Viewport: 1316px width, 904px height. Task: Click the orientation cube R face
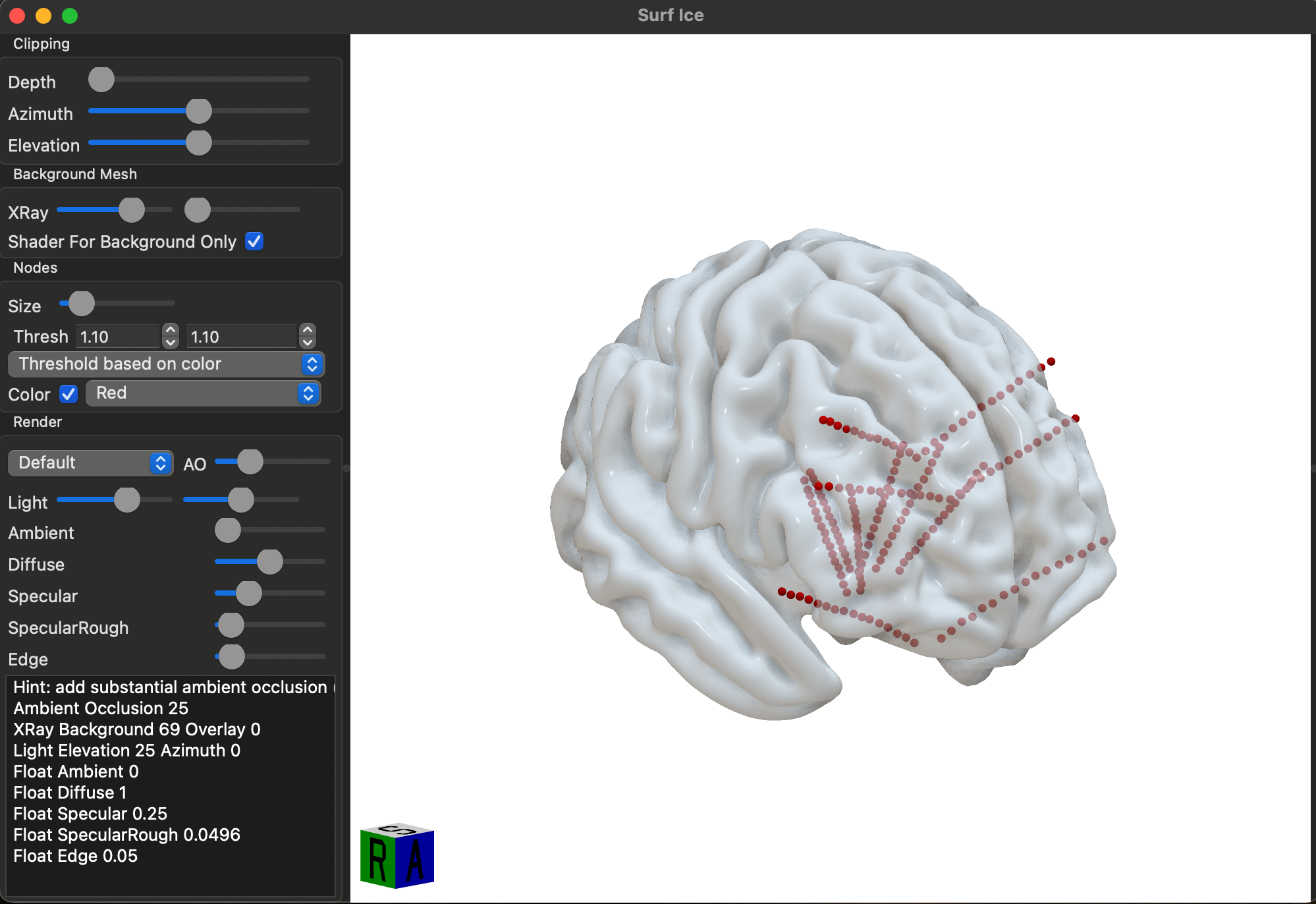coord(377,860)
